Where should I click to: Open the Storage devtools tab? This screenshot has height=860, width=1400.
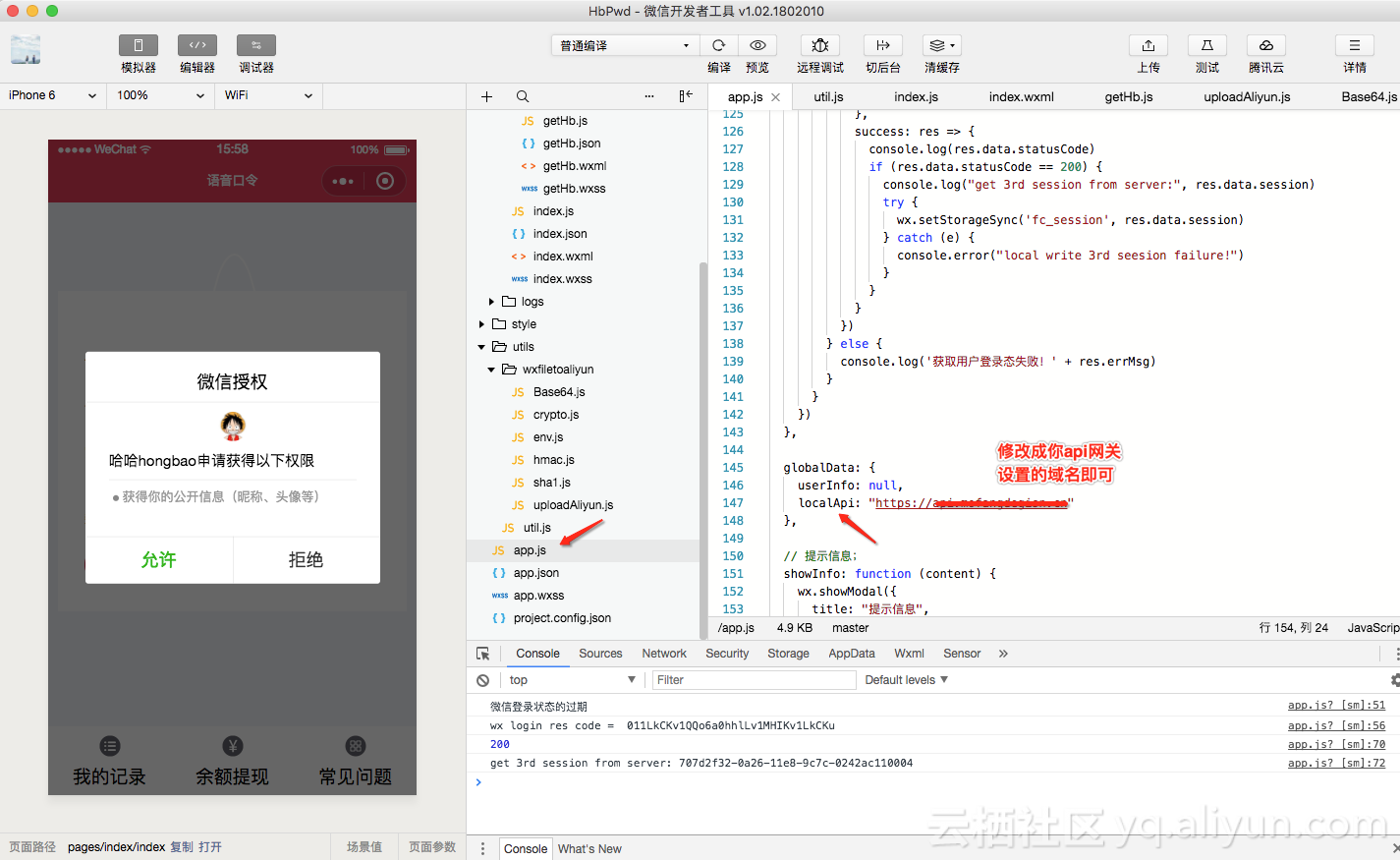coord(788,654)
